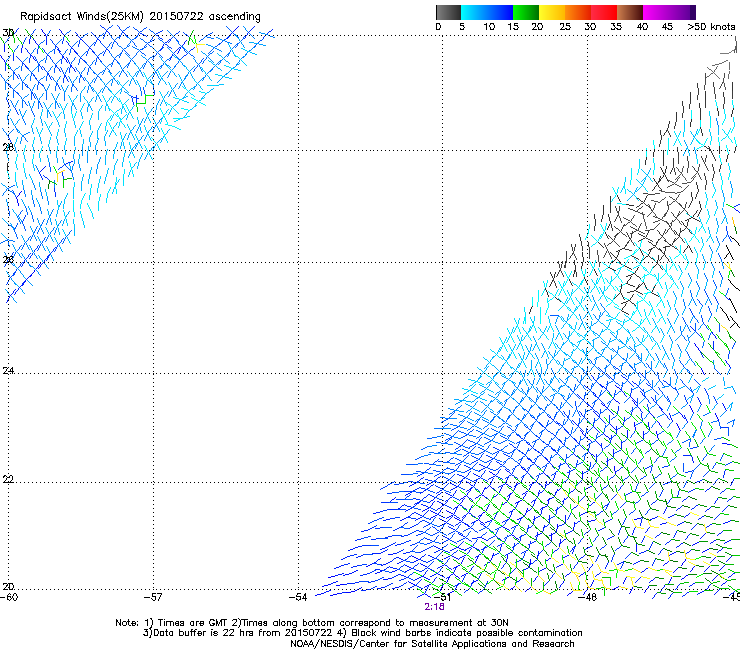Click the purple '2:18' time label

point(434,607)
